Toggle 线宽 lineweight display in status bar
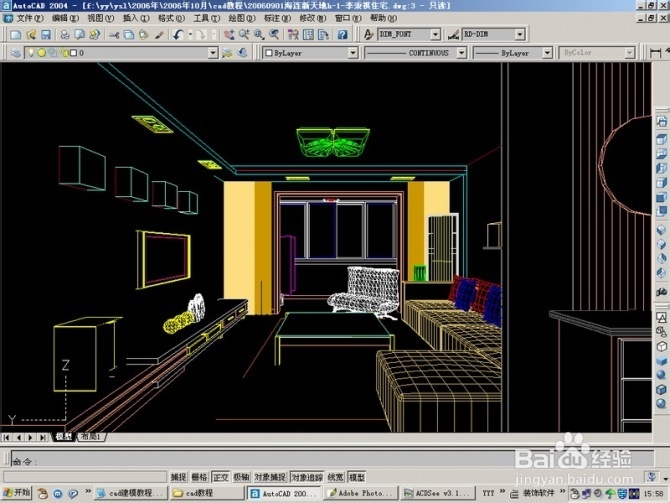 point(335,477)
